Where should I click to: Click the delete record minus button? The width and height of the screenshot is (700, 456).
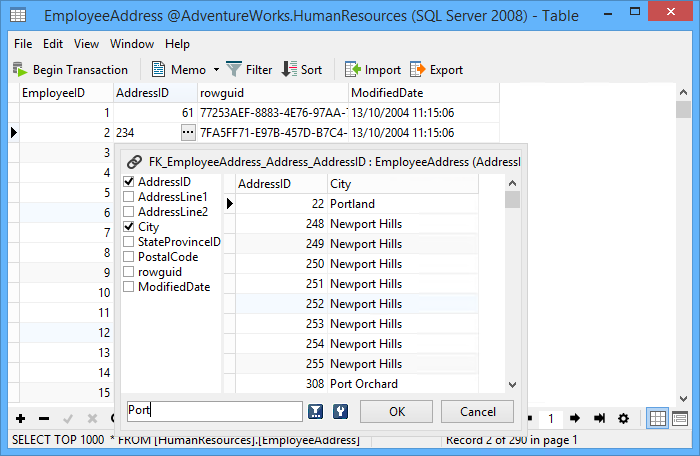click(x=44, y=418)
